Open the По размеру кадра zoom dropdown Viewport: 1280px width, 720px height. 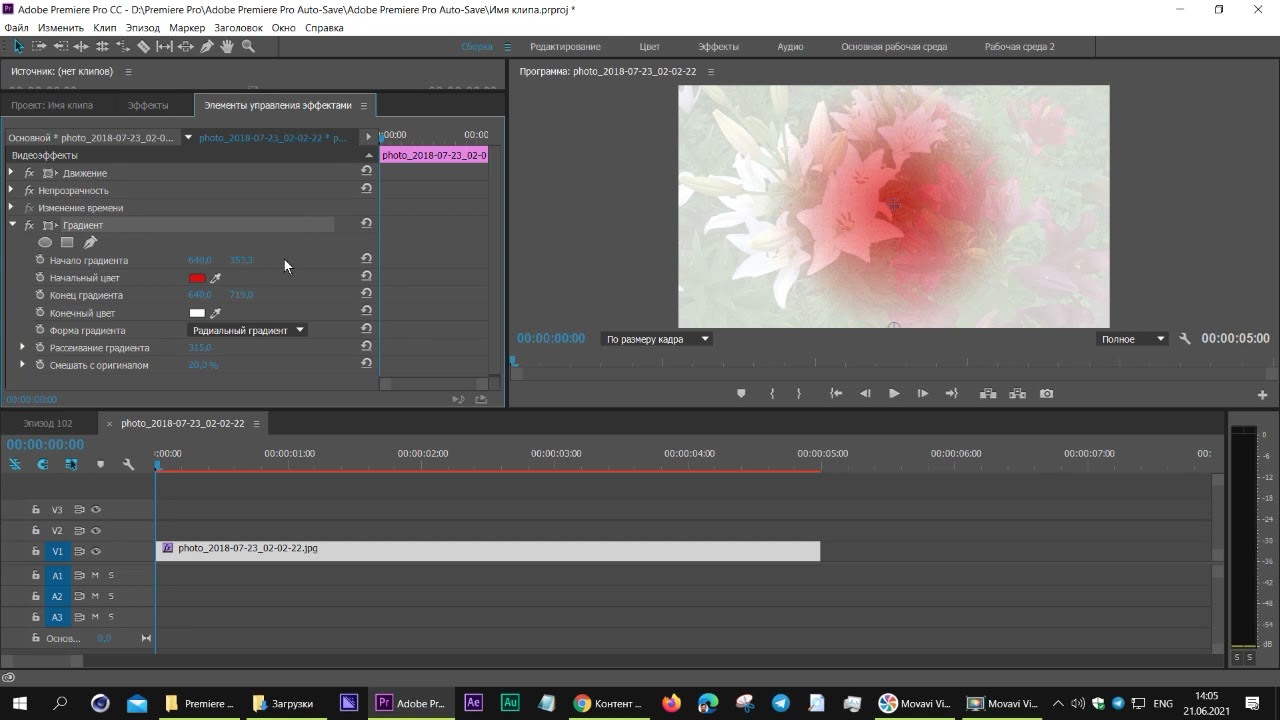(656, 339)
